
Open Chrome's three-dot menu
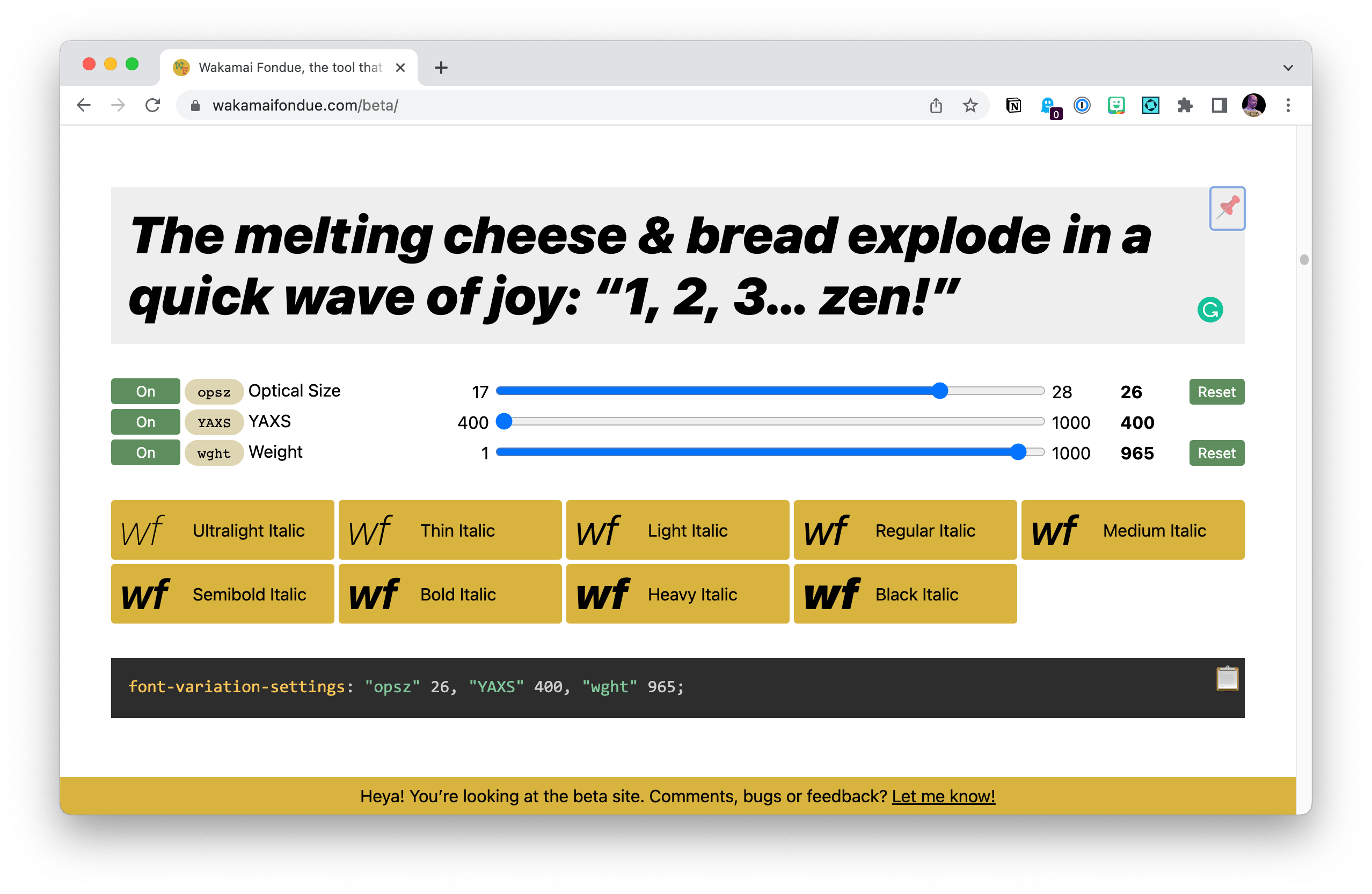(x=1288, y=106)
